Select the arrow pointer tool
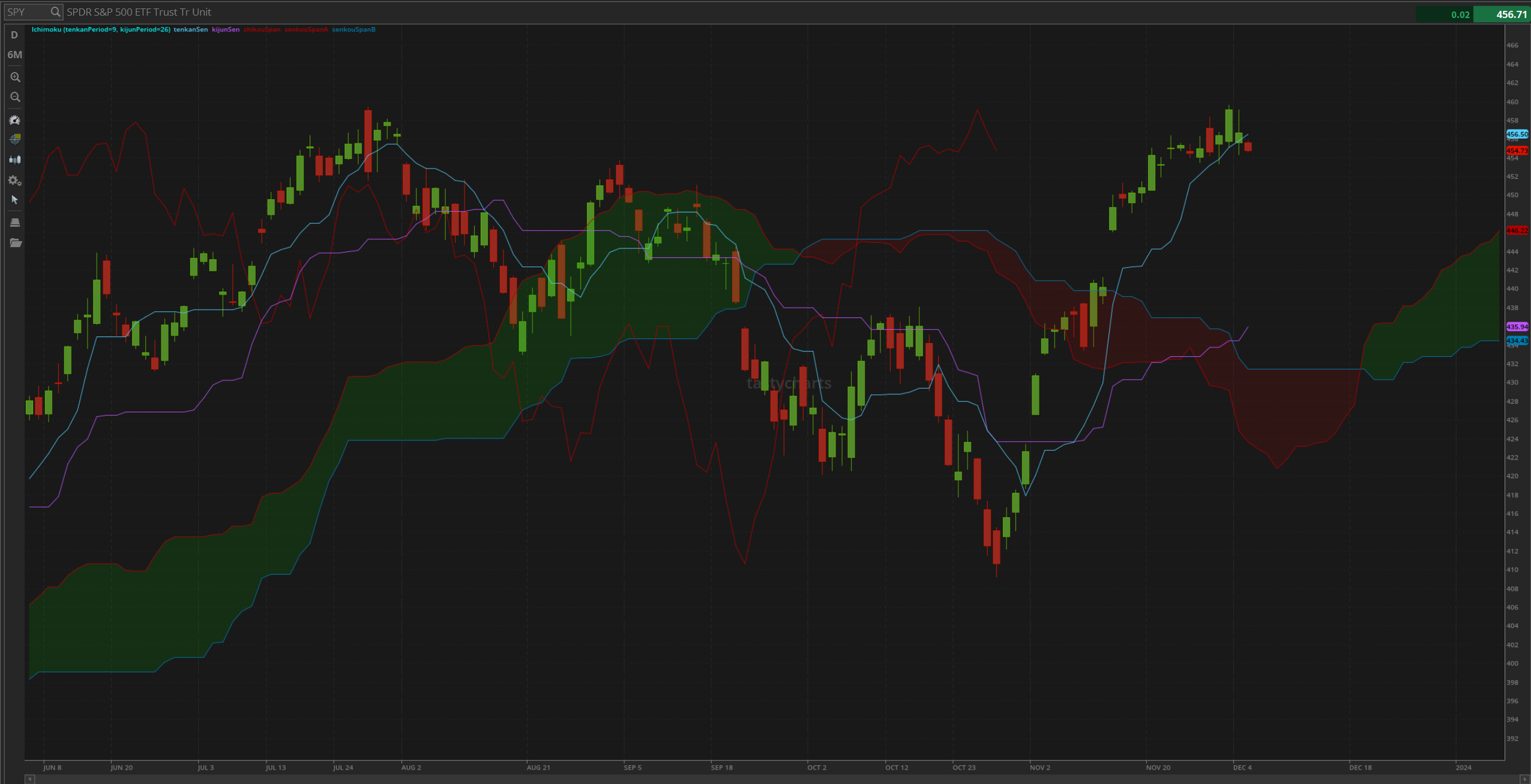Image resolution: width=1531 pixels, height=784 pixels. 15,200
